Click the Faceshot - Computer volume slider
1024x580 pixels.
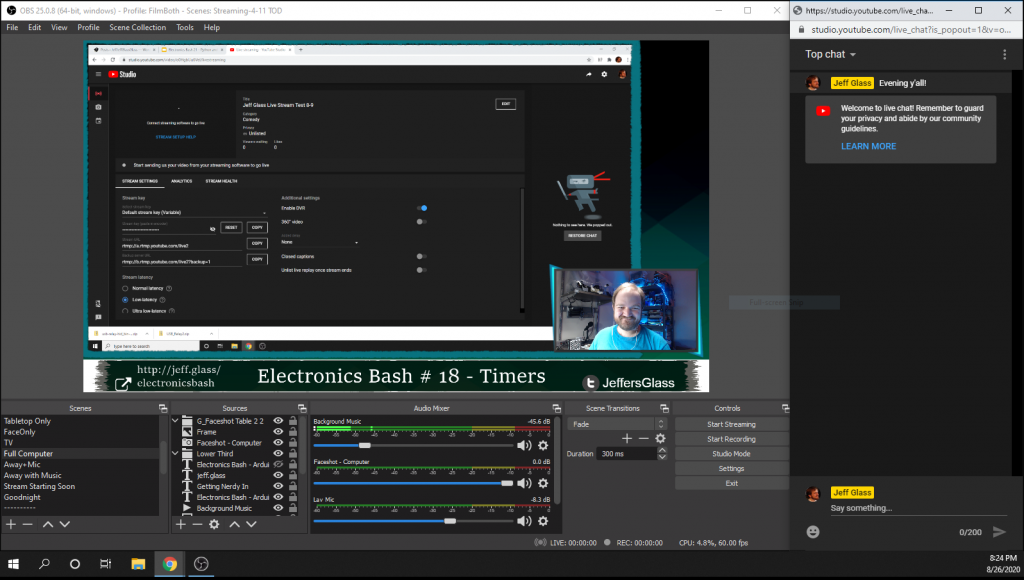pyautogui.click(x=412, y=483)
